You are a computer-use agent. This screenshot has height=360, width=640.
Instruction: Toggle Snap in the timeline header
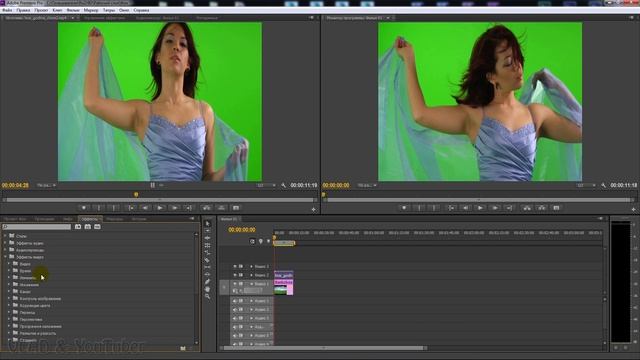click(x=252, y=241)
